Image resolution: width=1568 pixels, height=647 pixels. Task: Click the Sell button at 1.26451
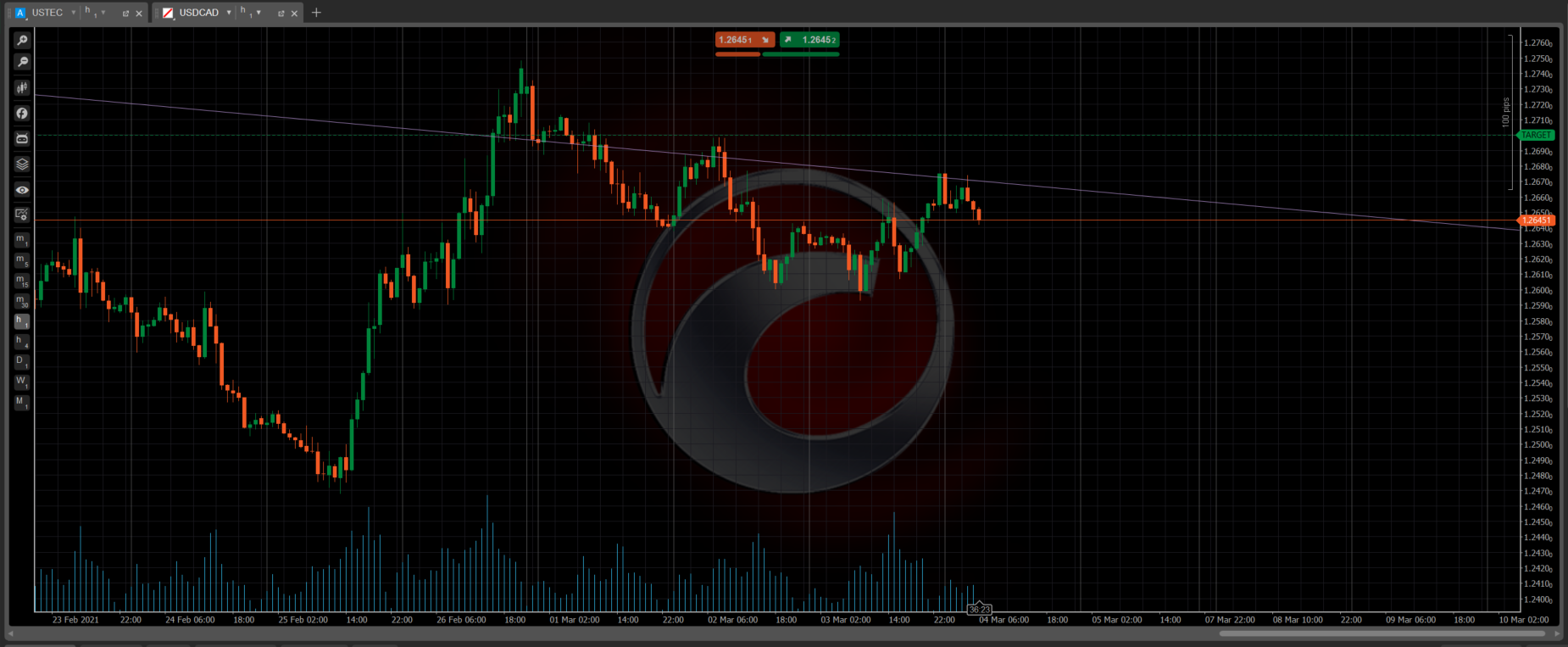744,40
